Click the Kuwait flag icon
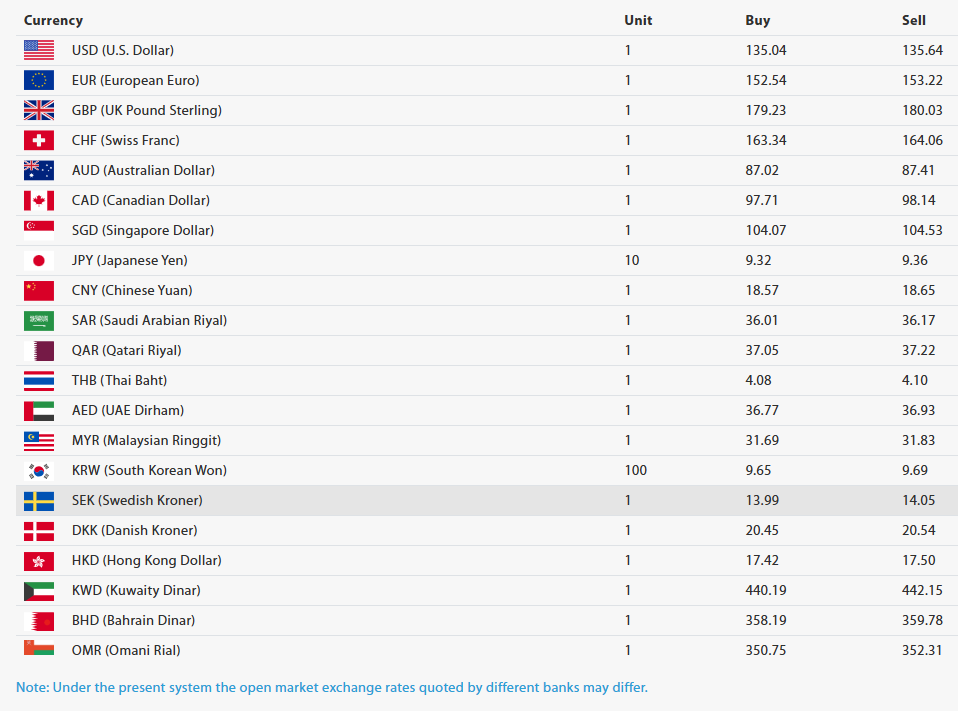 39,590
